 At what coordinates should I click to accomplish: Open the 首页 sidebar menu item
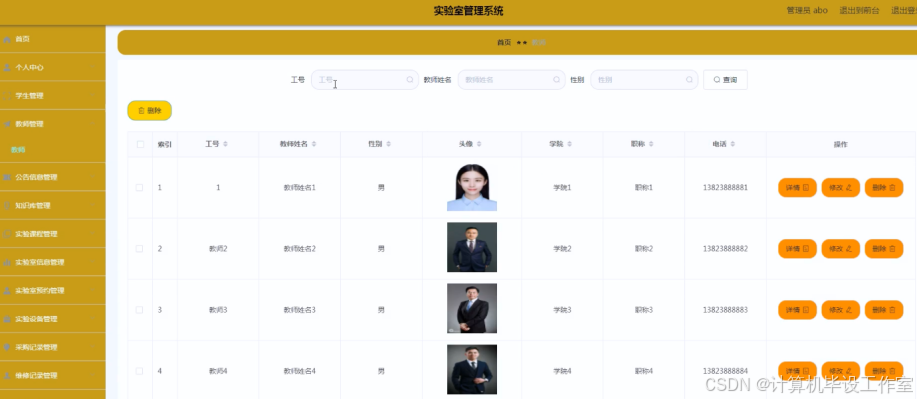coord(53,39)
